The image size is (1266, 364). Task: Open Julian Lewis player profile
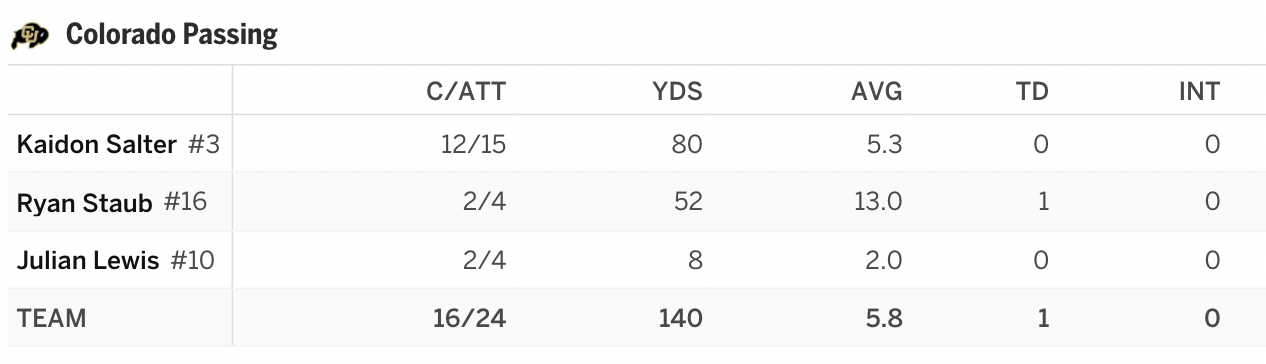click(x=88, y=261)
